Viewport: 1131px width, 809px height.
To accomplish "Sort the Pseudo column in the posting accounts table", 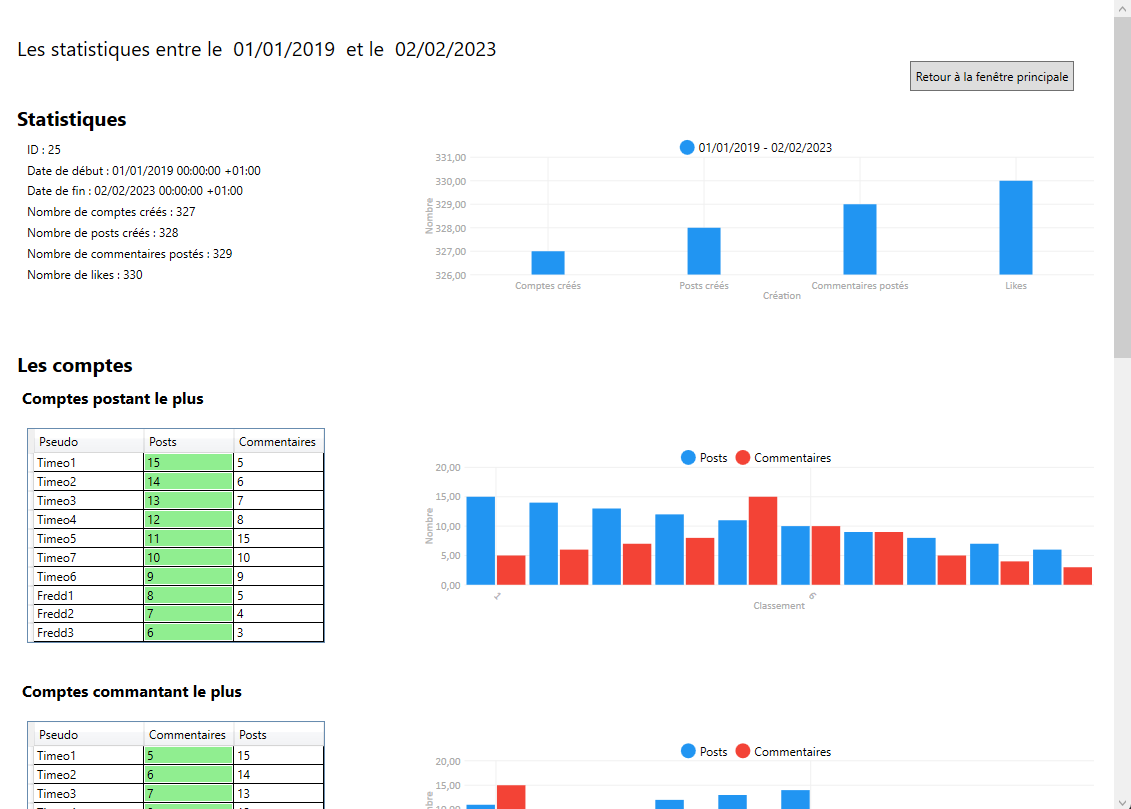I will point(60,441).
